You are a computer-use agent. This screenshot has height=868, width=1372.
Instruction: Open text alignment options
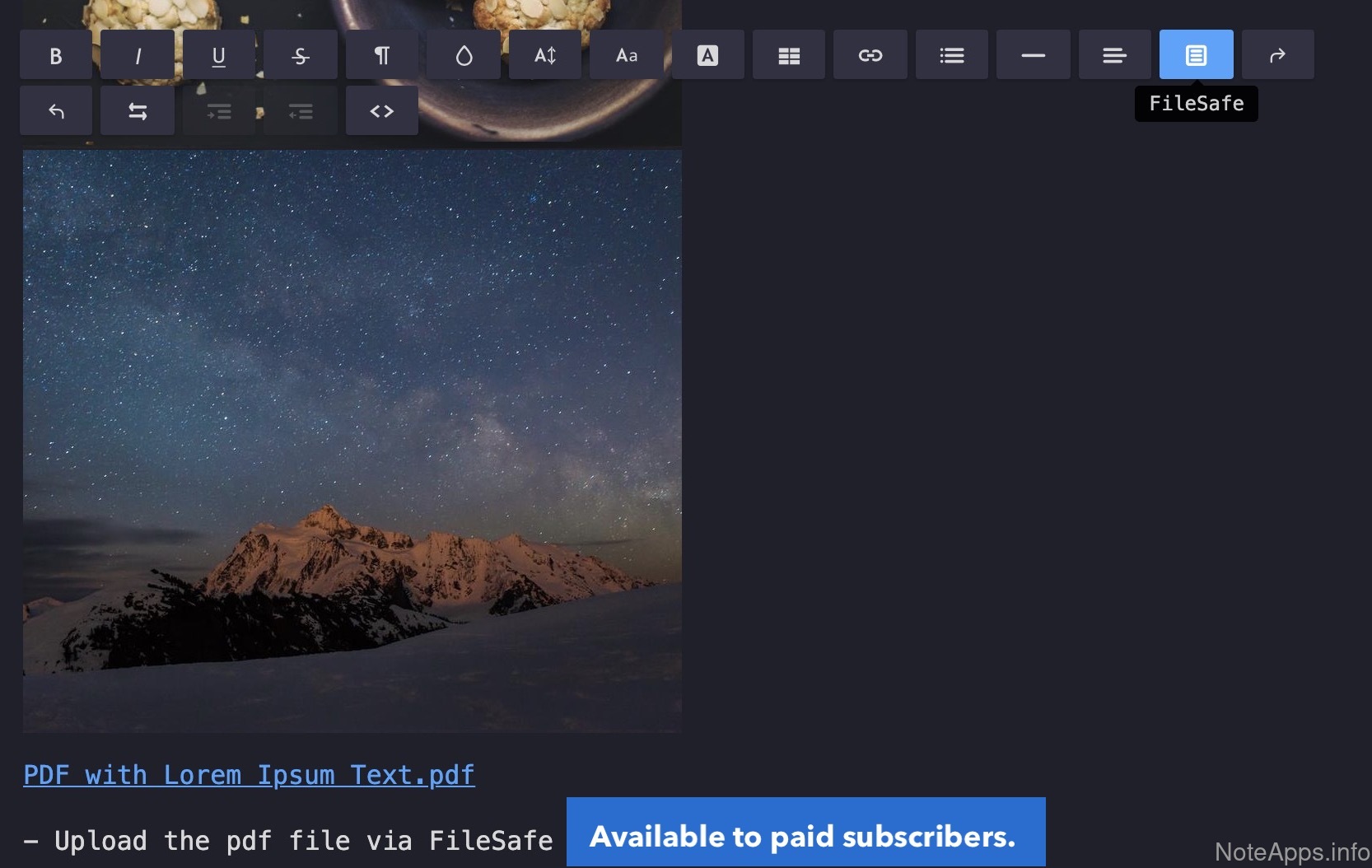tap(1114, 55)
